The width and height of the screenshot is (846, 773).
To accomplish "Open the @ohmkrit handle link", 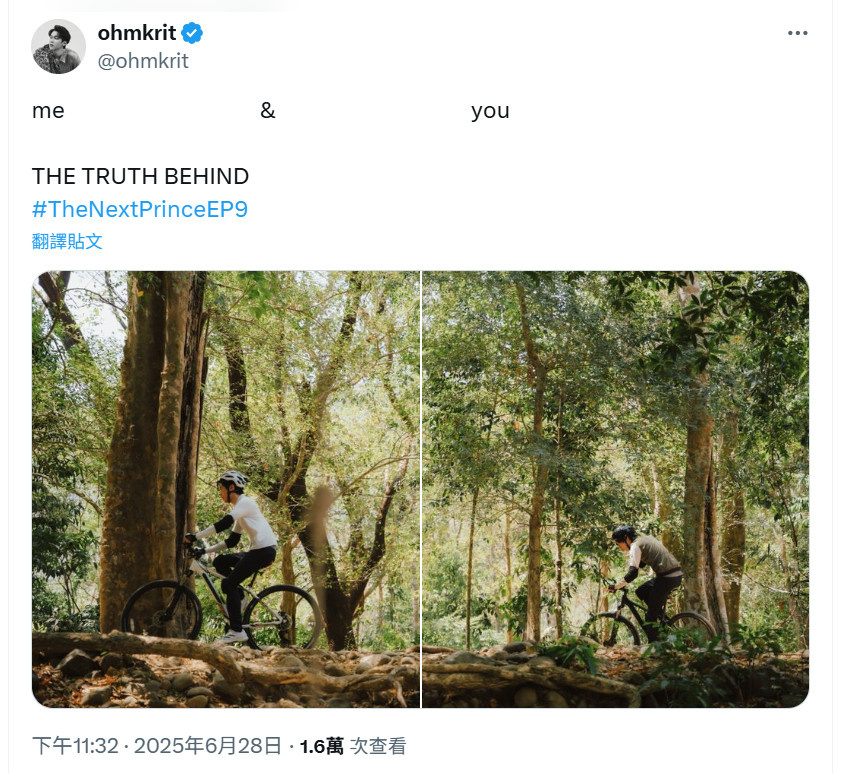I will (x=143, y=61).
